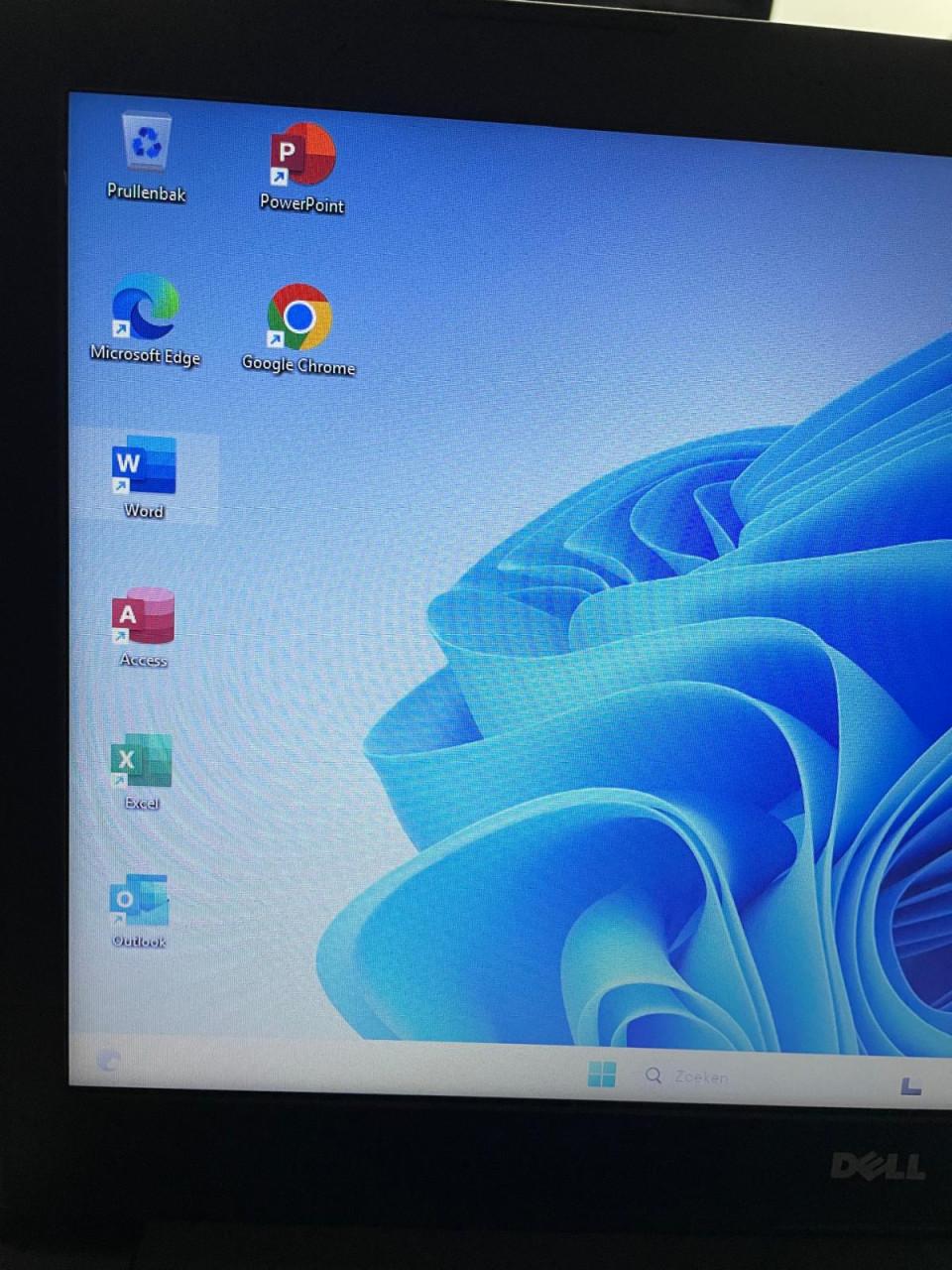Click the "Outlook" text label
The height and width of the screenshot is (1270, 952).
click(139, 941)
